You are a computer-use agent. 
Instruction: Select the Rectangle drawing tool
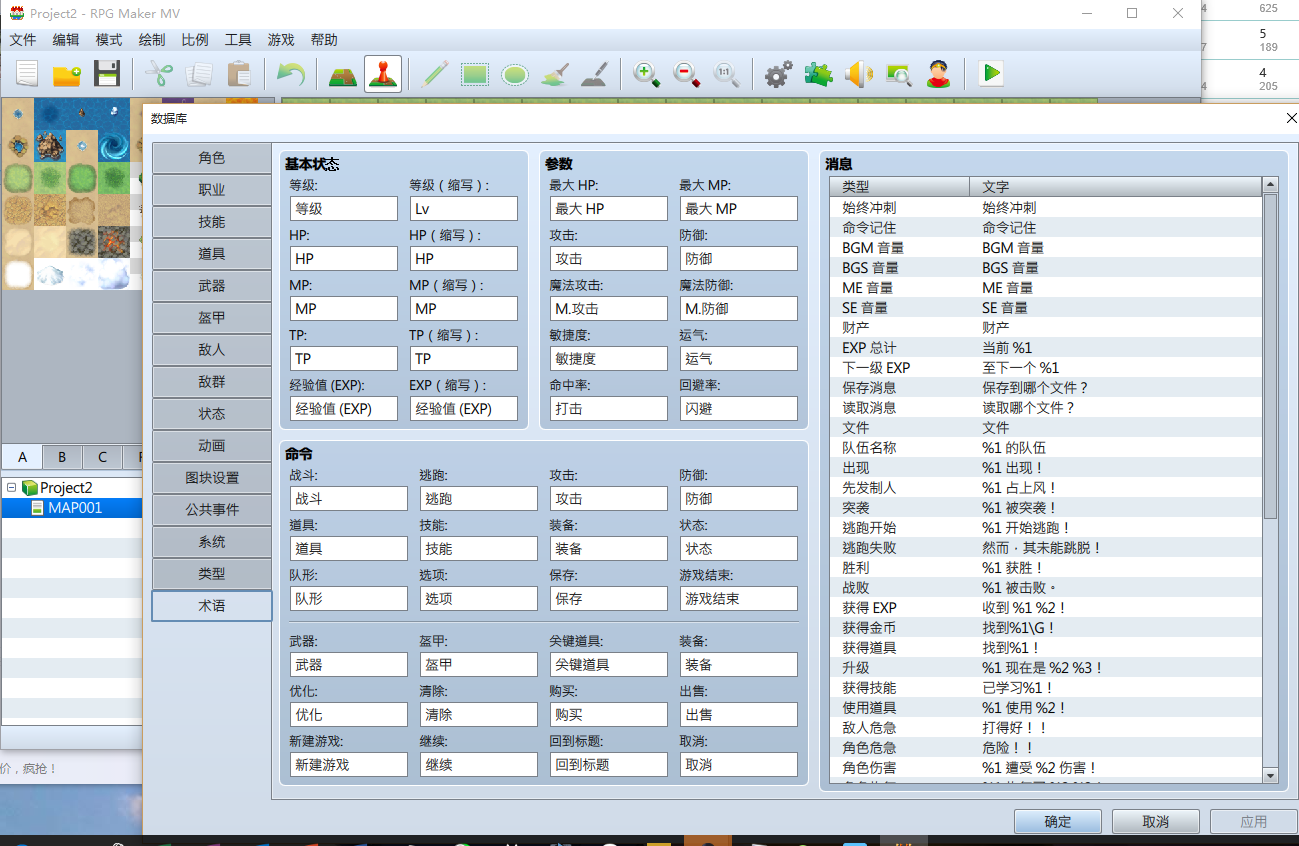click(x=475, y=74)
